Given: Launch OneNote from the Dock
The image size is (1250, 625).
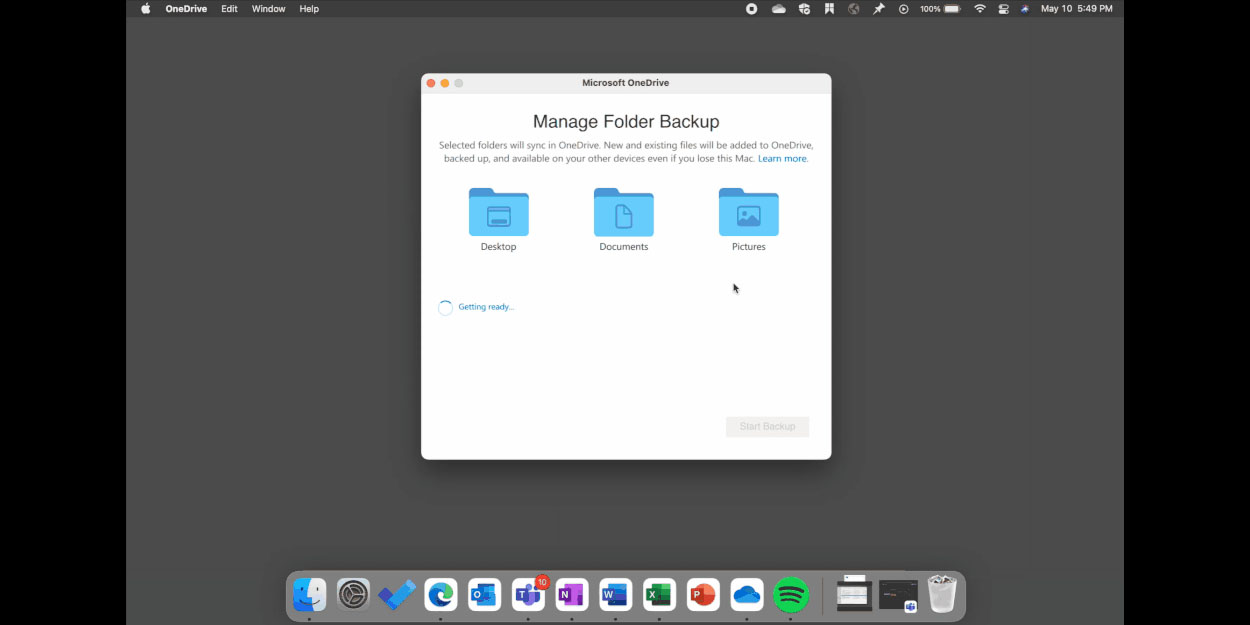Looking at the screenshot, I should (572, 595).
